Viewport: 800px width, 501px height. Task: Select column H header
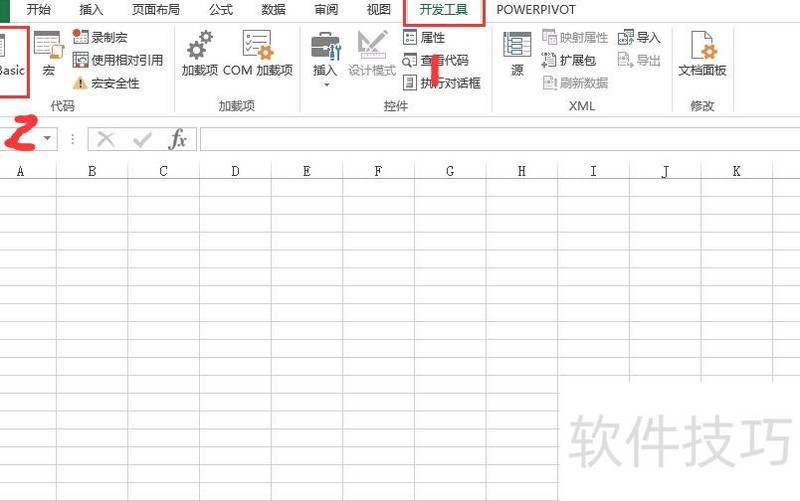[521, 171]
